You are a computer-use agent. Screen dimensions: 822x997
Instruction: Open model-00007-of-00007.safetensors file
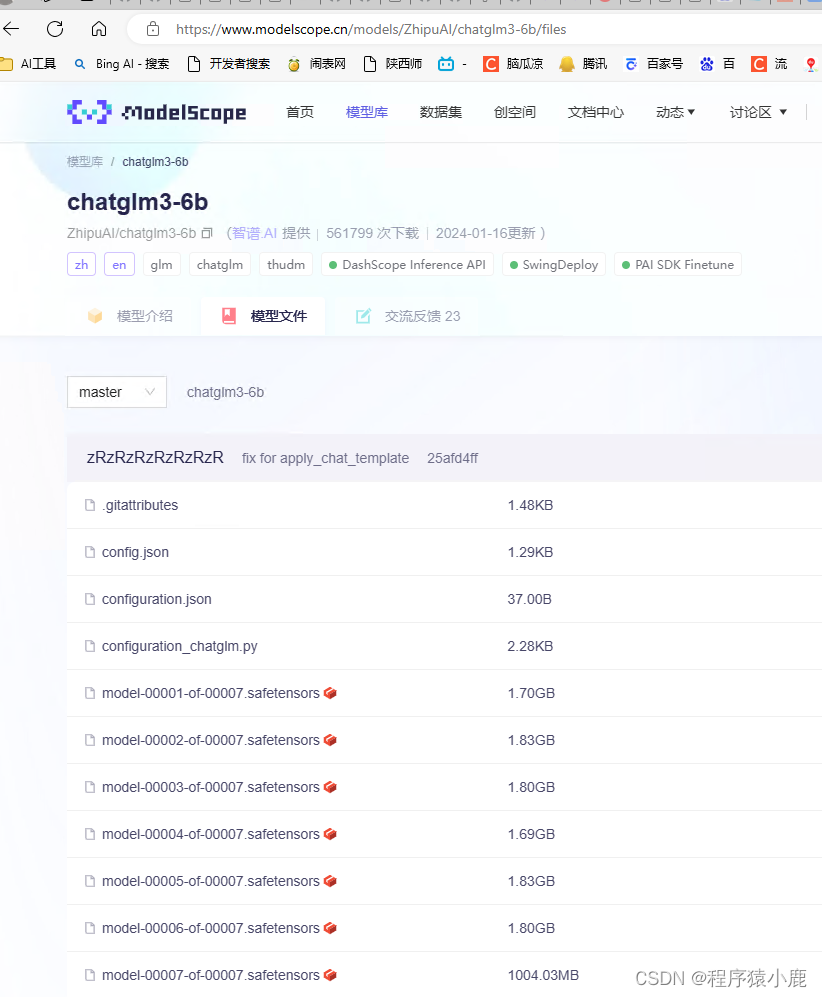[x=210, y=975]
